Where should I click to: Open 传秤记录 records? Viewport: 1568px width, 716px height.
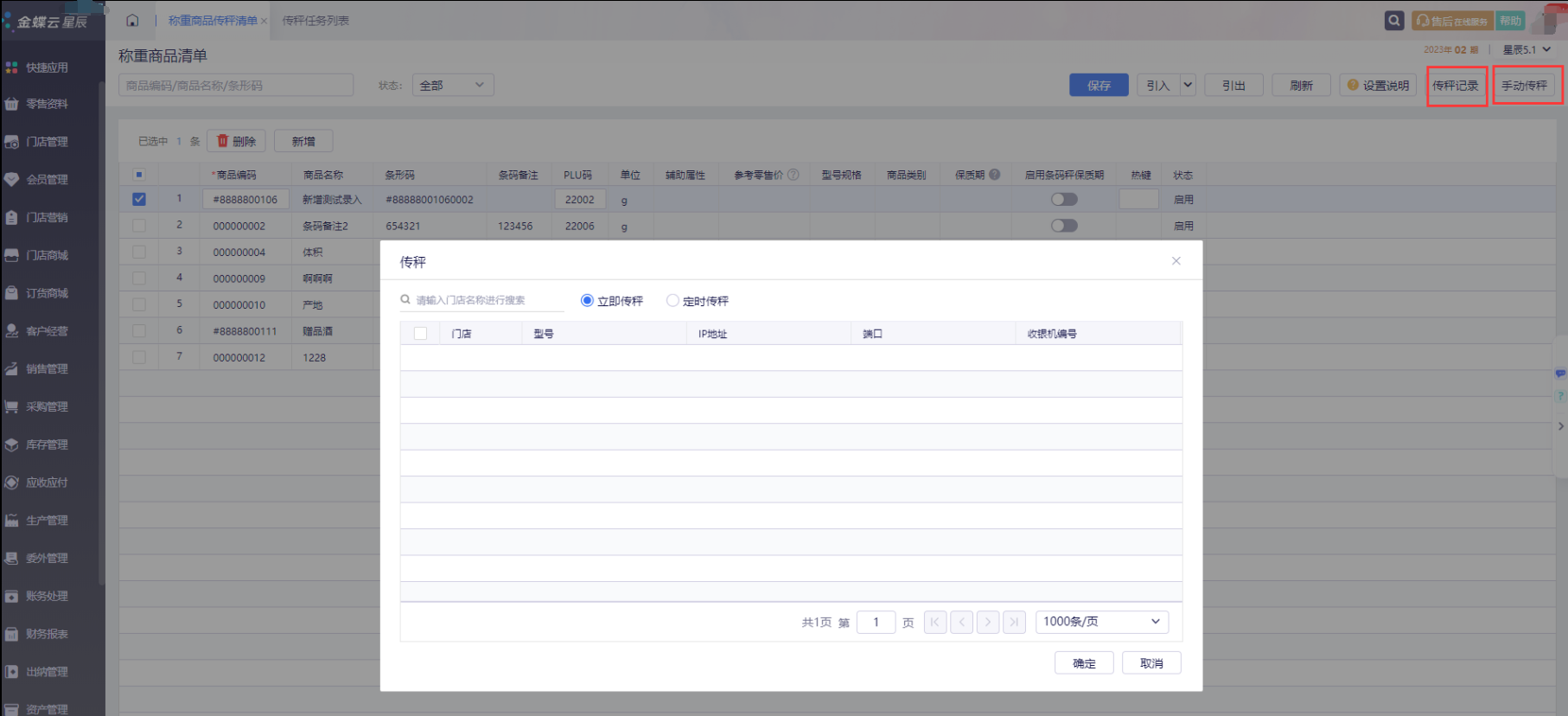[1456, 85]
